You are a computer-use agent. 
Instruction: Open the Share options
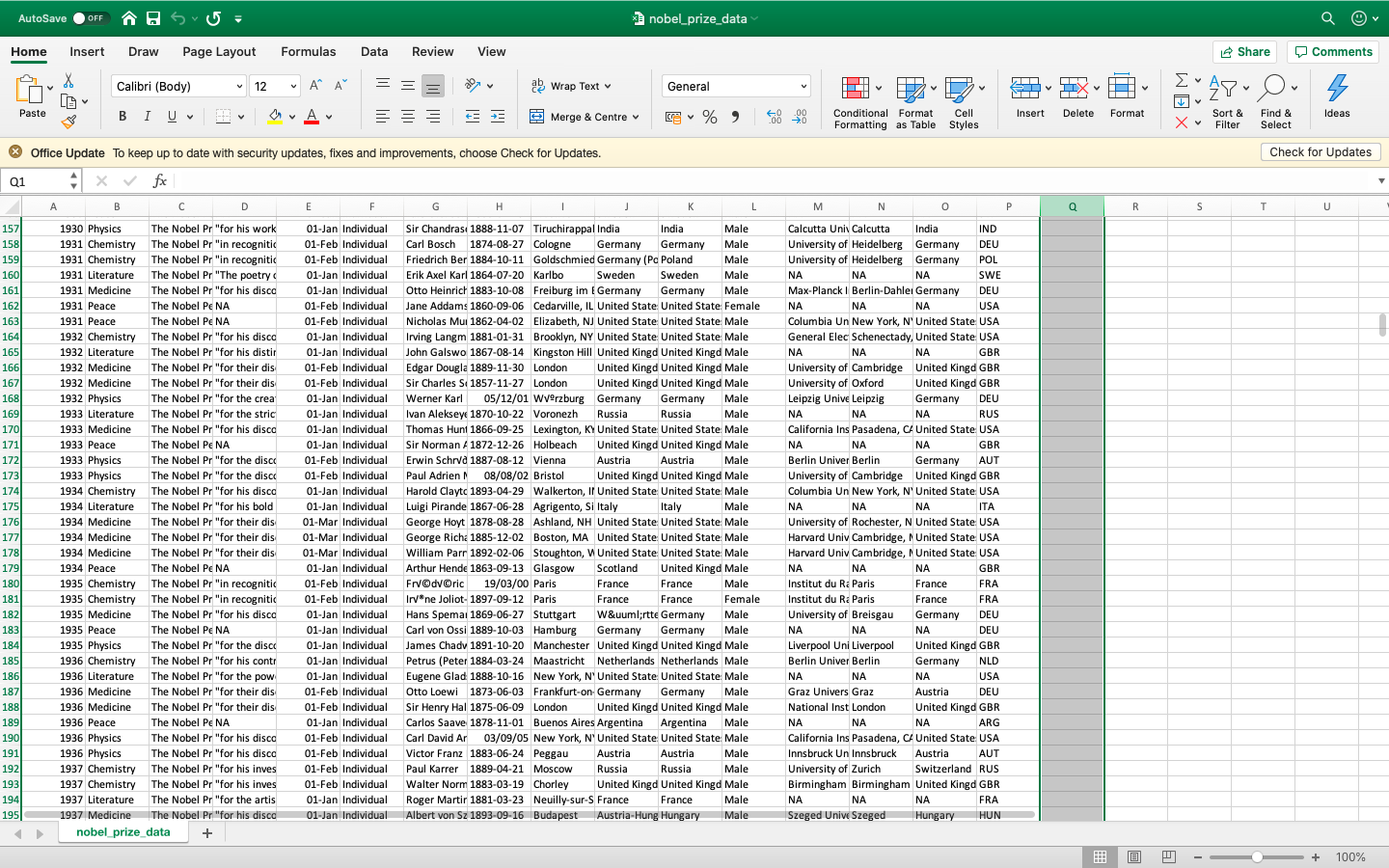click(1244, 51)
